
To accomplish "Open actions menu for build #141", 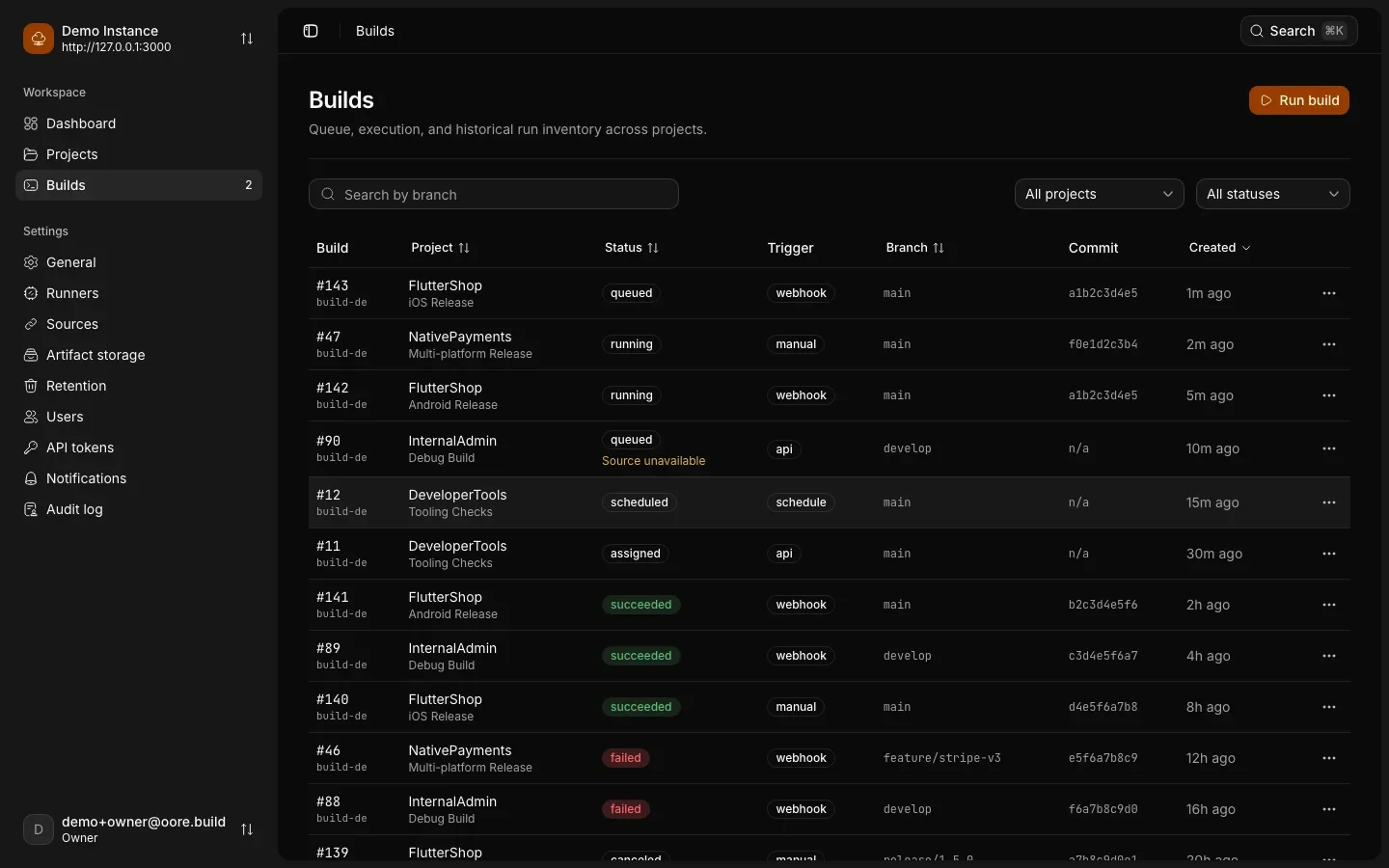I will tap(1329, 605).
